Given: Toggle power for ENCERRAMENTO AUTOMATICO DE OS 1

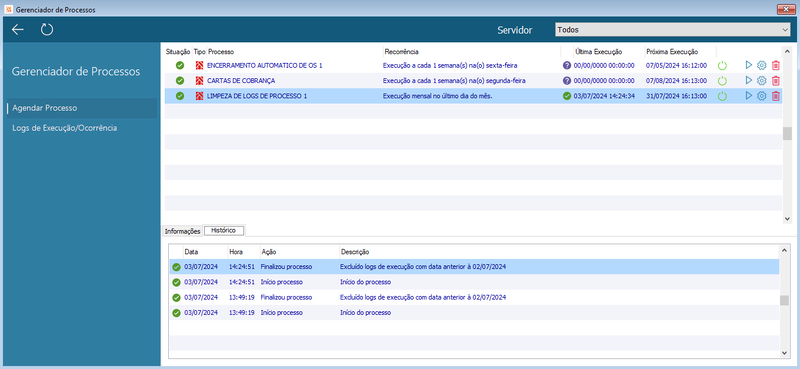Looking at the screenshot, I should [722, 65].
